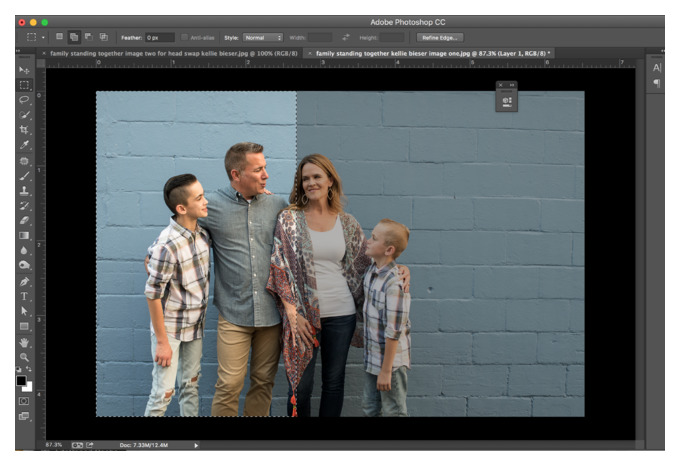The image size is (680, 466).
Task: Reset default foreground and background colors
Action: coord(19,369)
